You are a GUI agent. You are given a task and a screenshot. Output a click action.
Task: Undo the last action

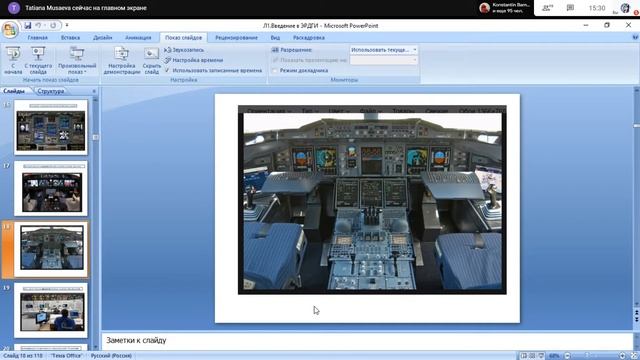[39, 26]
